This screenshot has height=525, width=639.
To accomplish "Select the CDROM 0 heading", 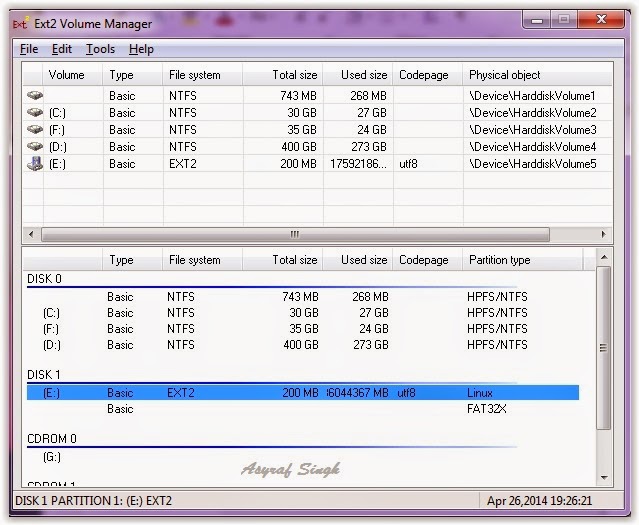I will tap(52, 439).
